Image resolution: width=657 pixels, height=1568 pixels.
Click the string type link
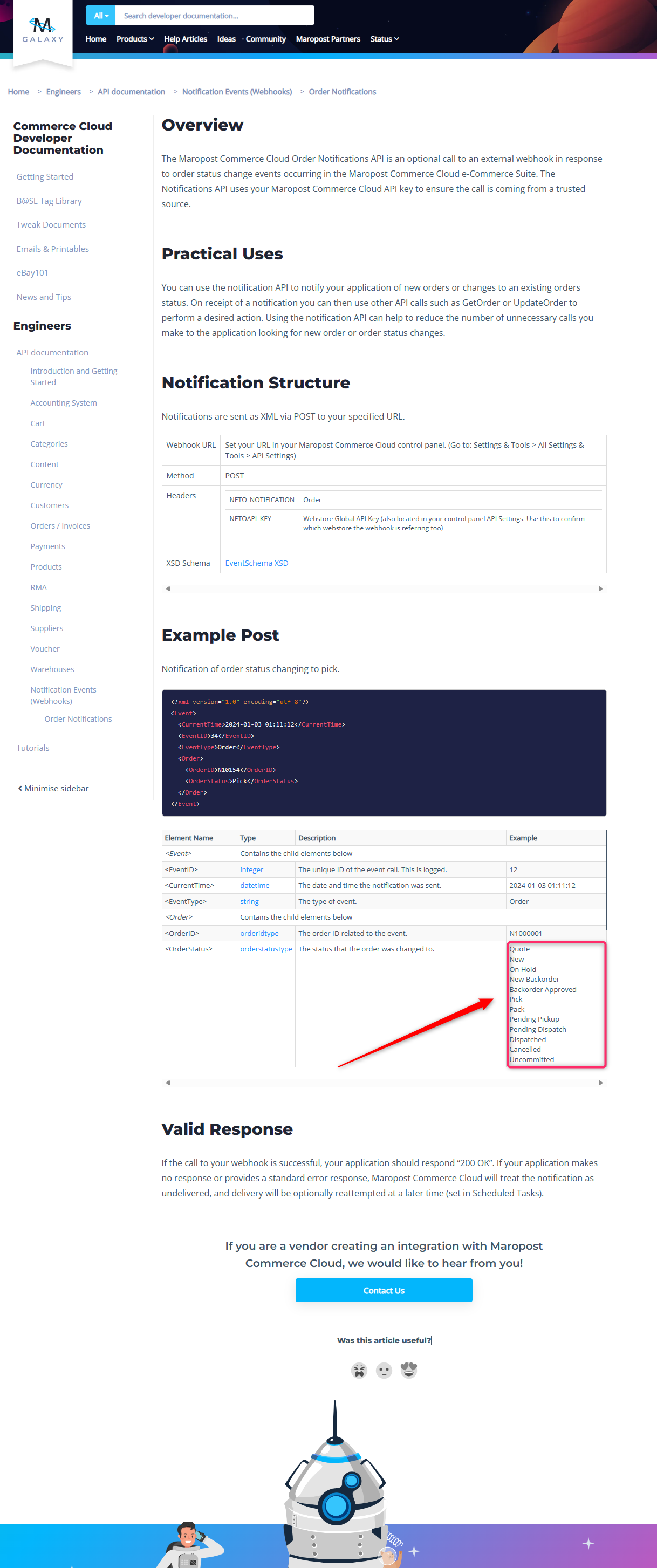coord(249,901)
